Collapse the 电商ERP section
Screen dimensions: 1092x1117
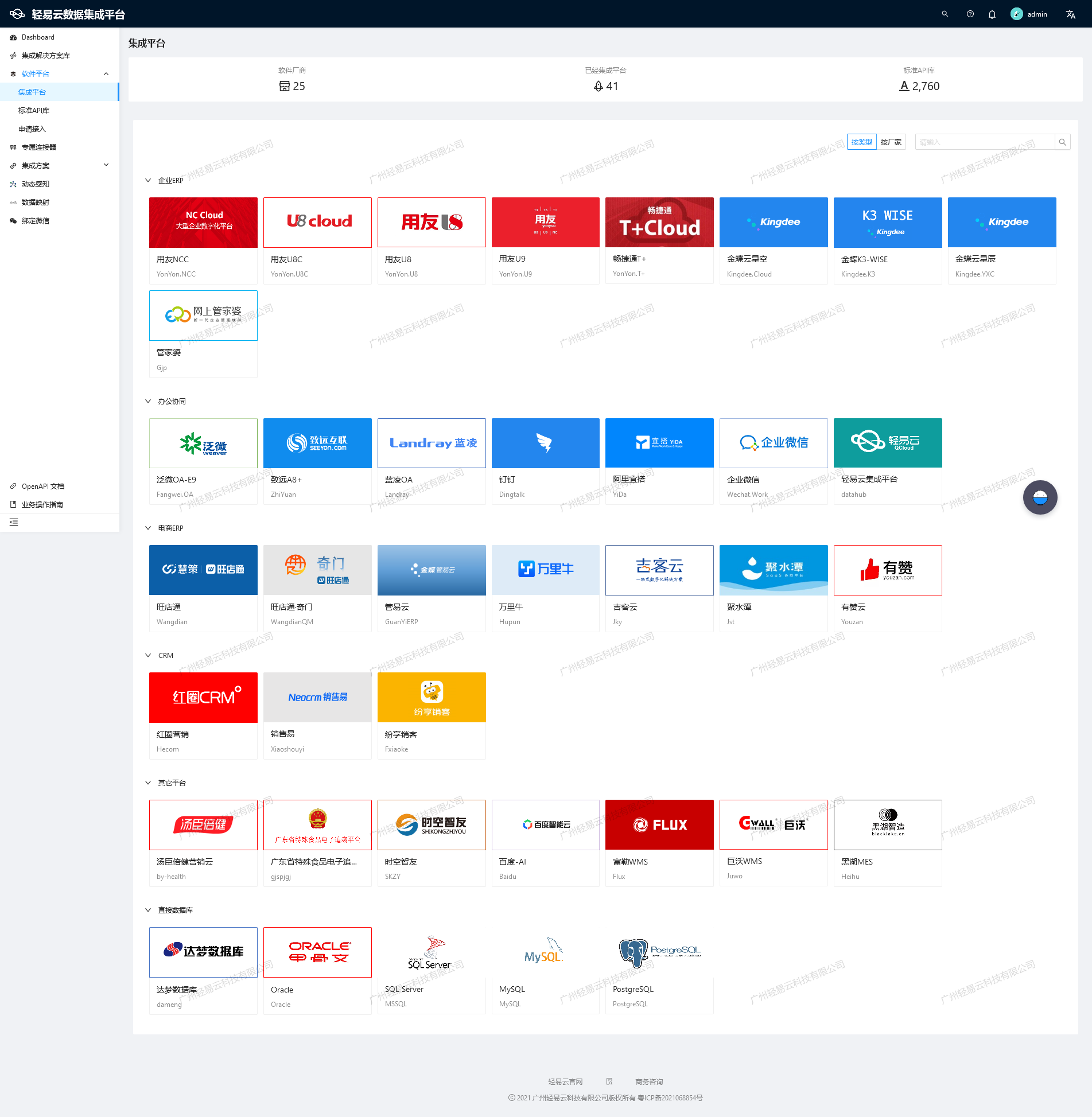click(x=148, y=528)
